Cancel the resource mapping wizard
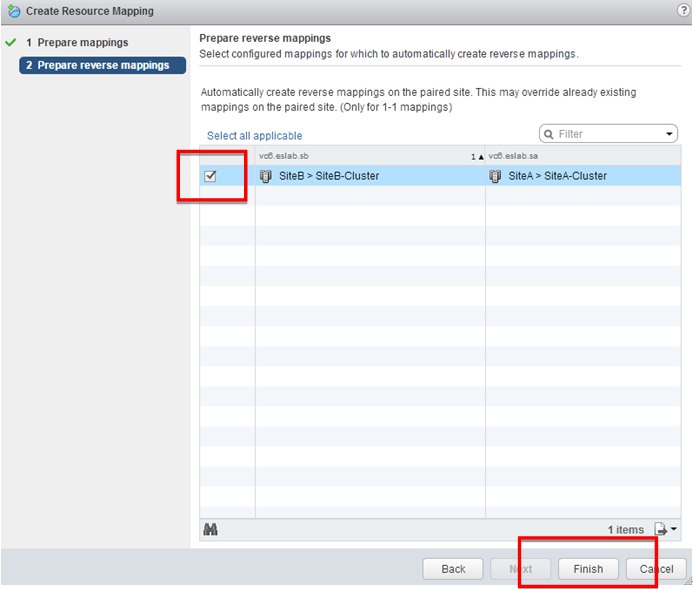Screen dimensions: 693x589 (657, 568)
